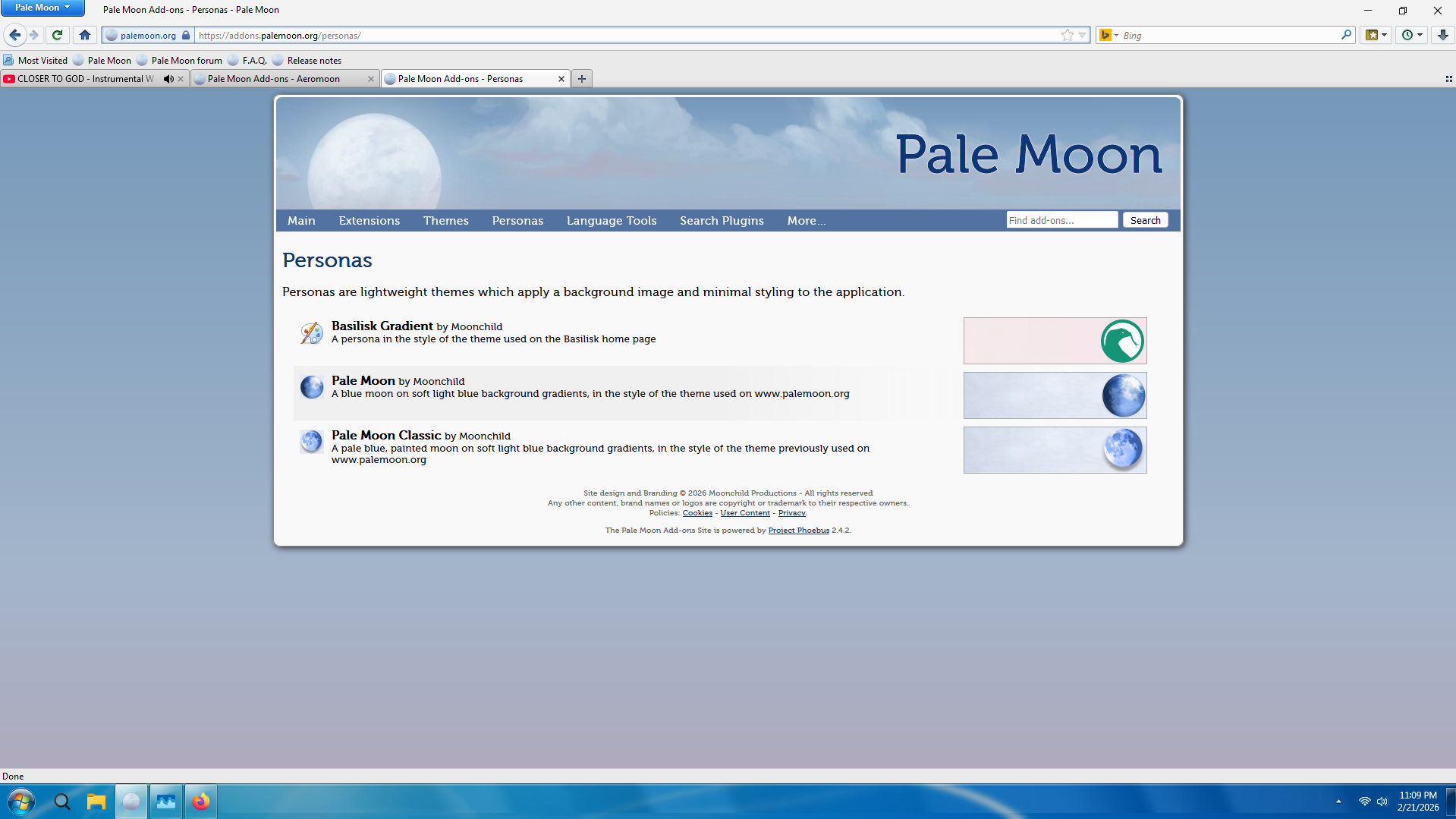
Task: Mute the CLOSER TO GOD tab audio
Action: pyautogui.click(x=168, y=79)
